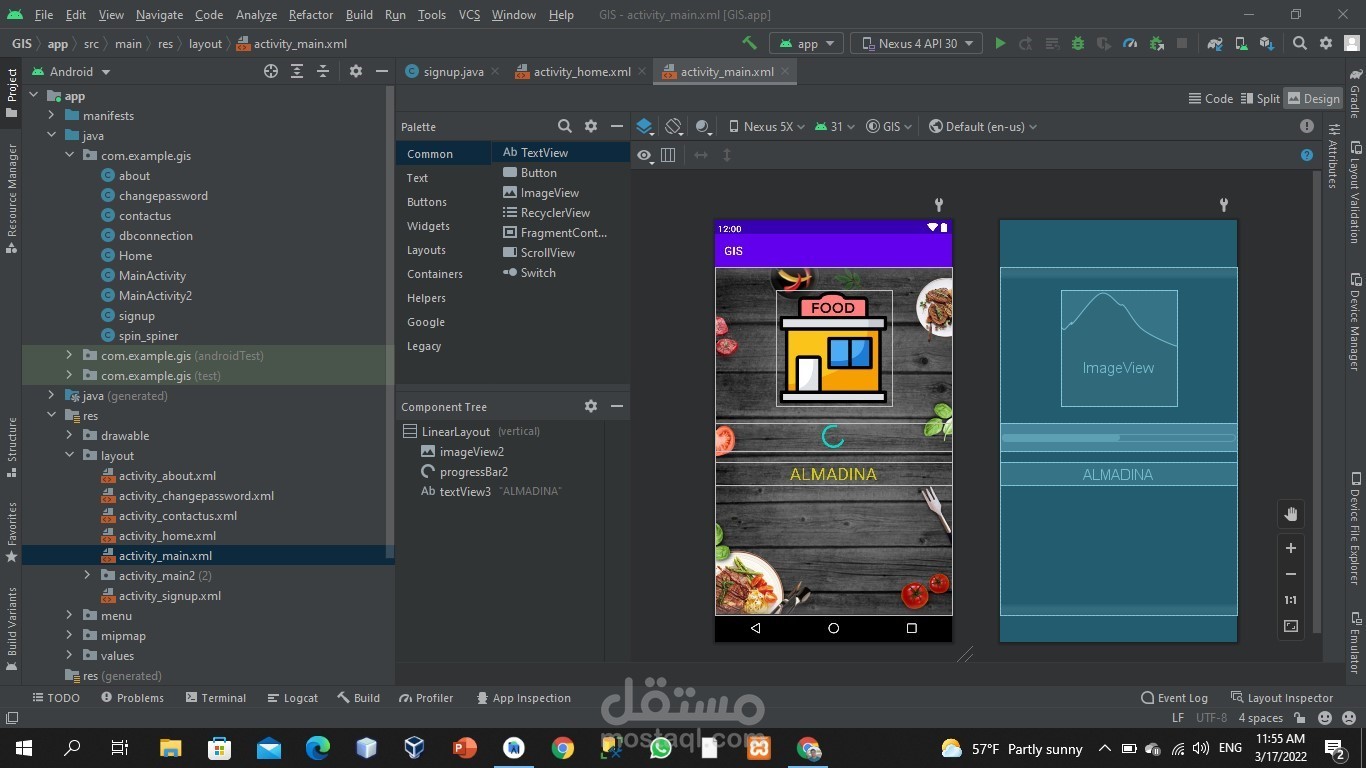Zoom to fit the design canvas
Viewport: 1366px width, 768px height.
point(1291,626)
